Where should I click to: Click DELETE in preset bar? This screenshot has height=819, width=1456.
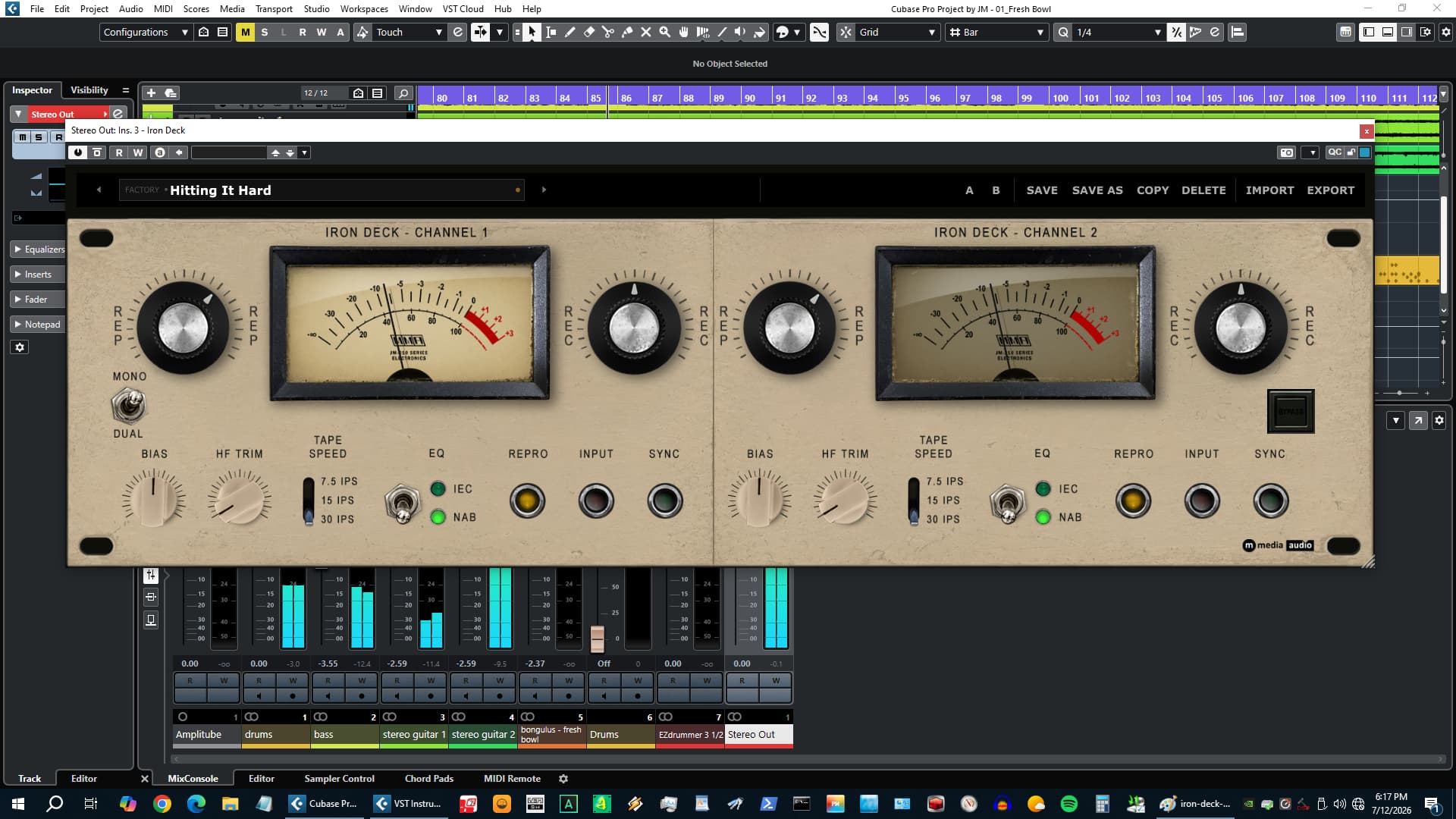click(1203, 190)
